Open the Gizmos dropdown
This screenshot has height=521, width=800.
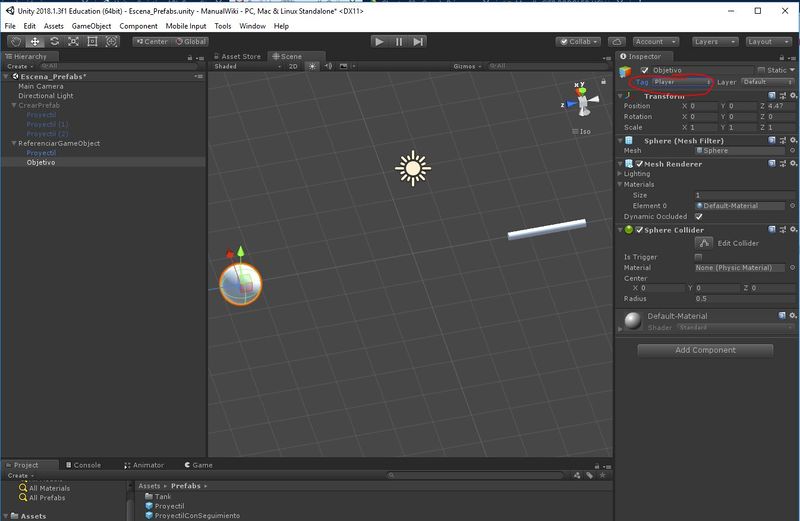point(467,66)
